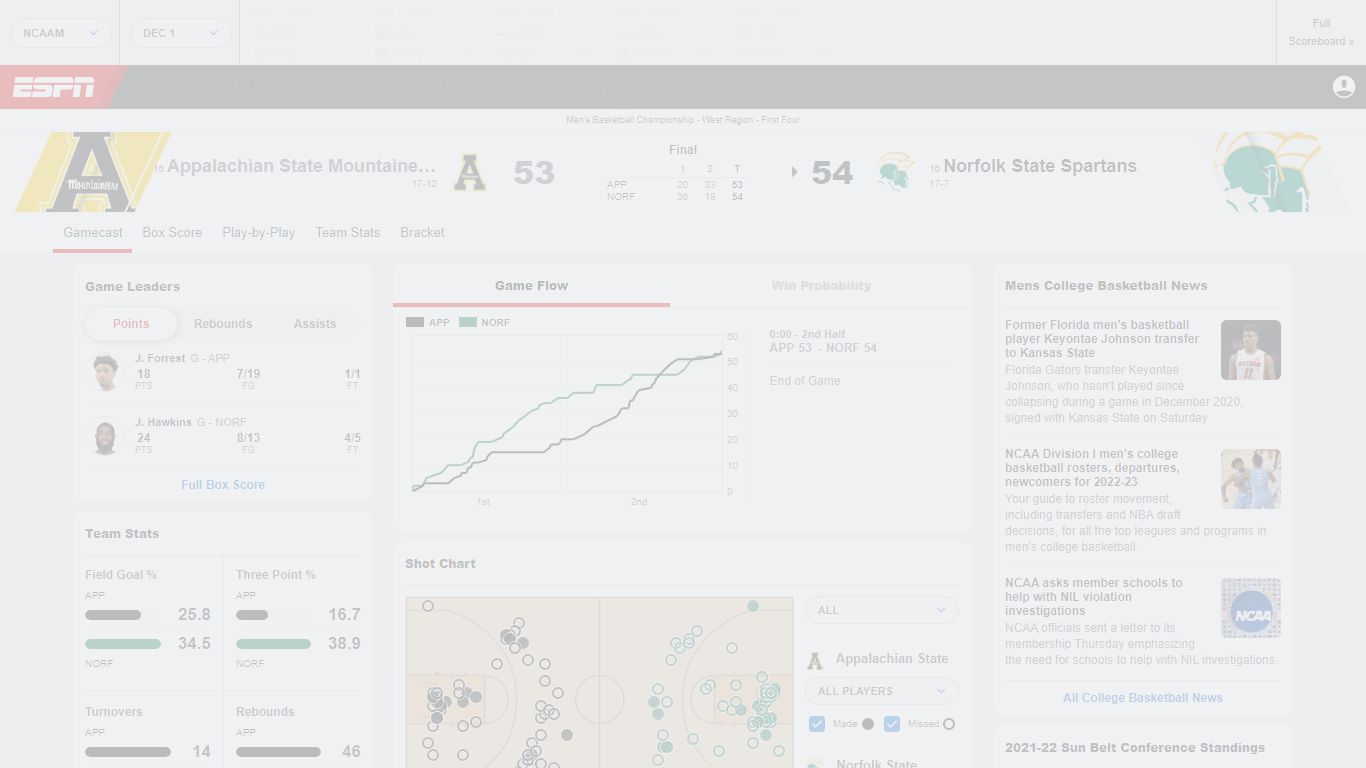Open the rosters article photo
Viewport: 1366px width, 768px height.
coord(1251,479)
